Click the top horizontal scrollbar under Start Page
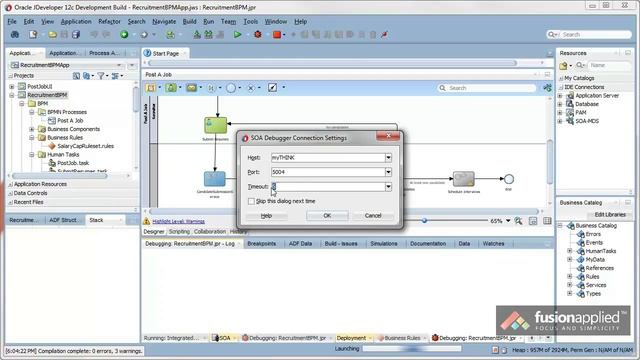 point(332,63)
